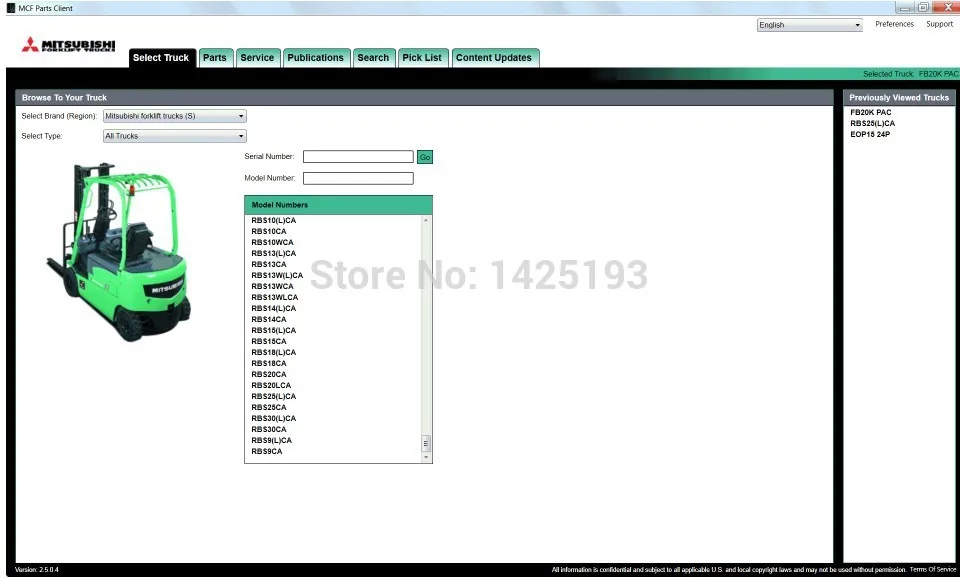The width and height of the screenshot is (960, 578).
Task: Click the green forklift truck image
Action: click(119, 251)
